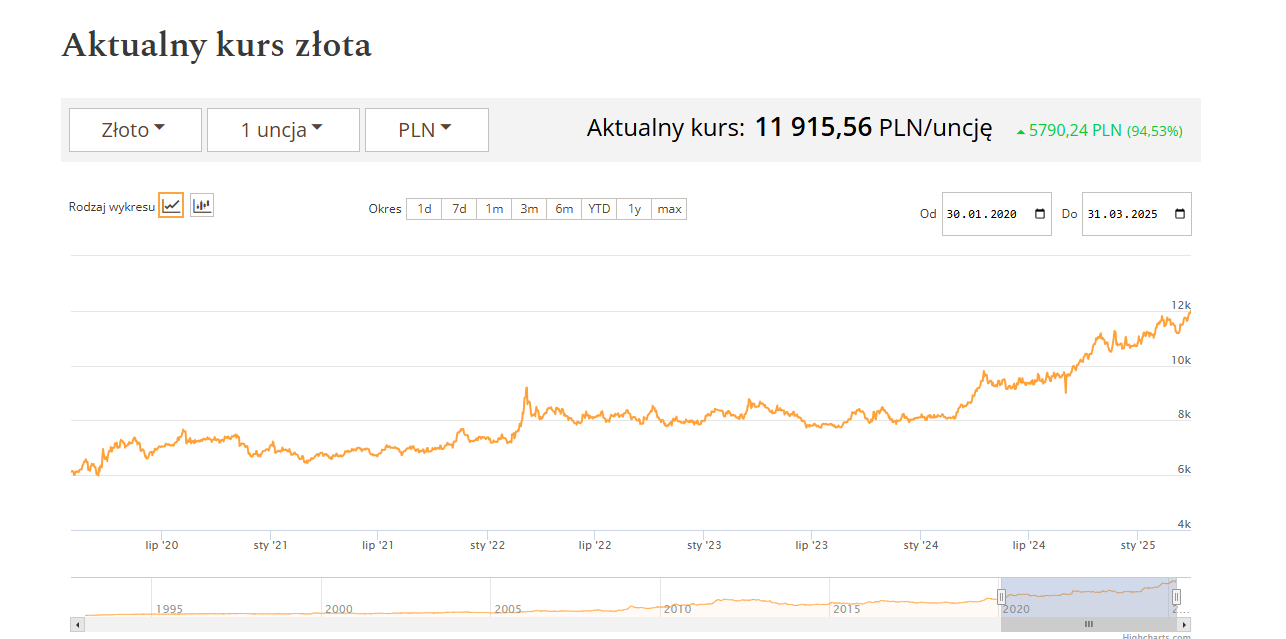
Task: Switch to candlestick chart type icon
Action: point(202,206)
